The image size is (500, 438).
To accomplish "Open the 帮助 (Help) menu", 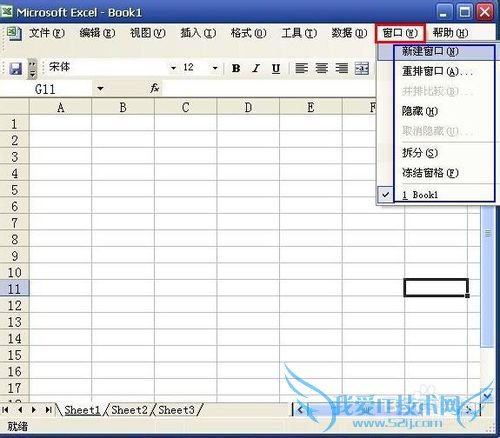I will tap(450, 33).
